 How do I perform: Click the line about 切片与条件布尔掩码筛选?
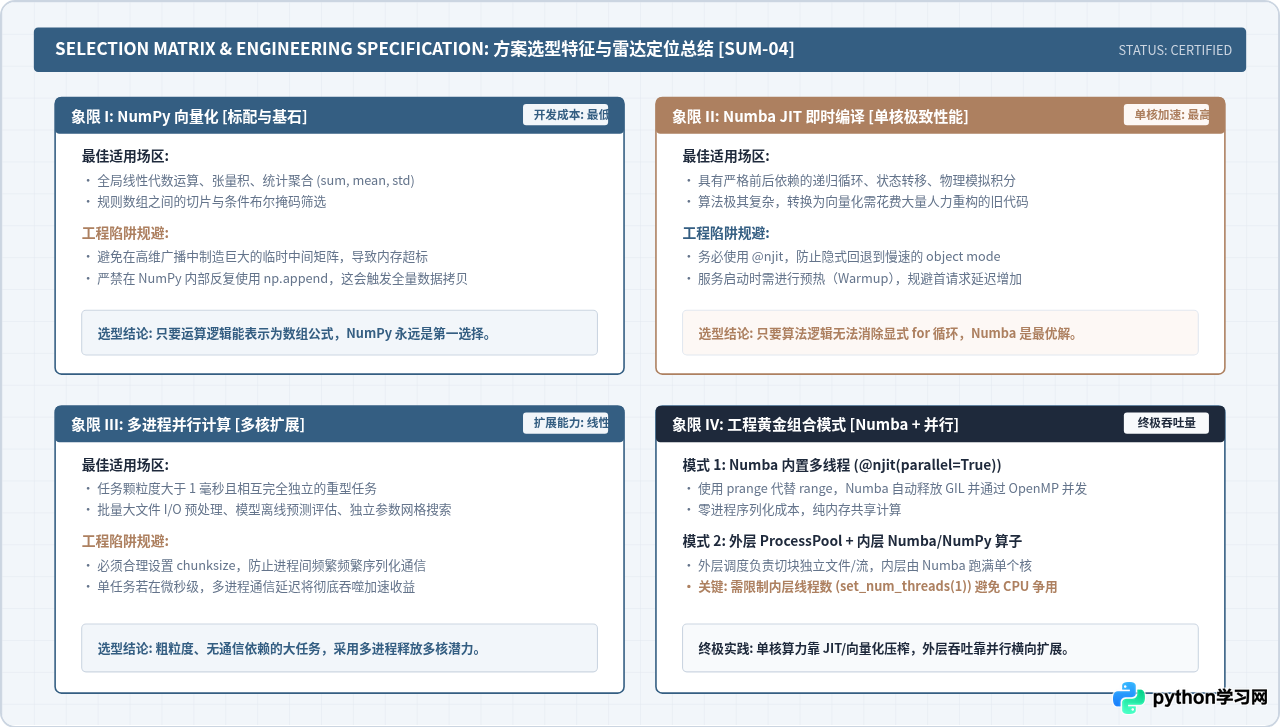point(205,202)
